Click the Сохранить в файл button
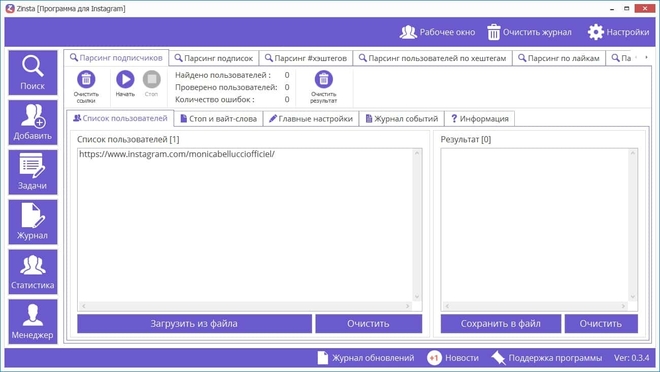 click(501, 324)
